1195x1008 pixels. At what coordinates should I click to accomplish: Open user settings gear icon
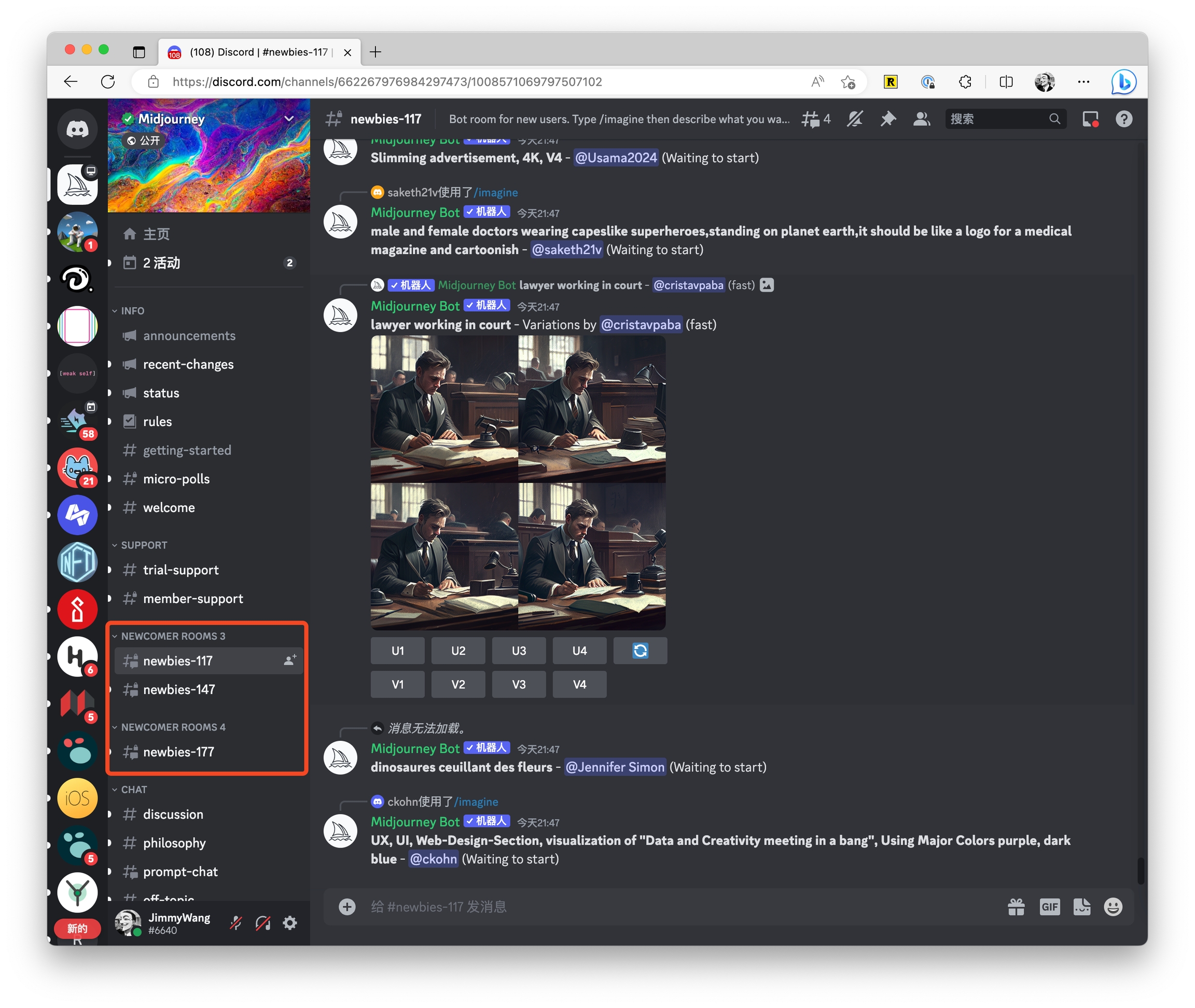click(290, 923)
